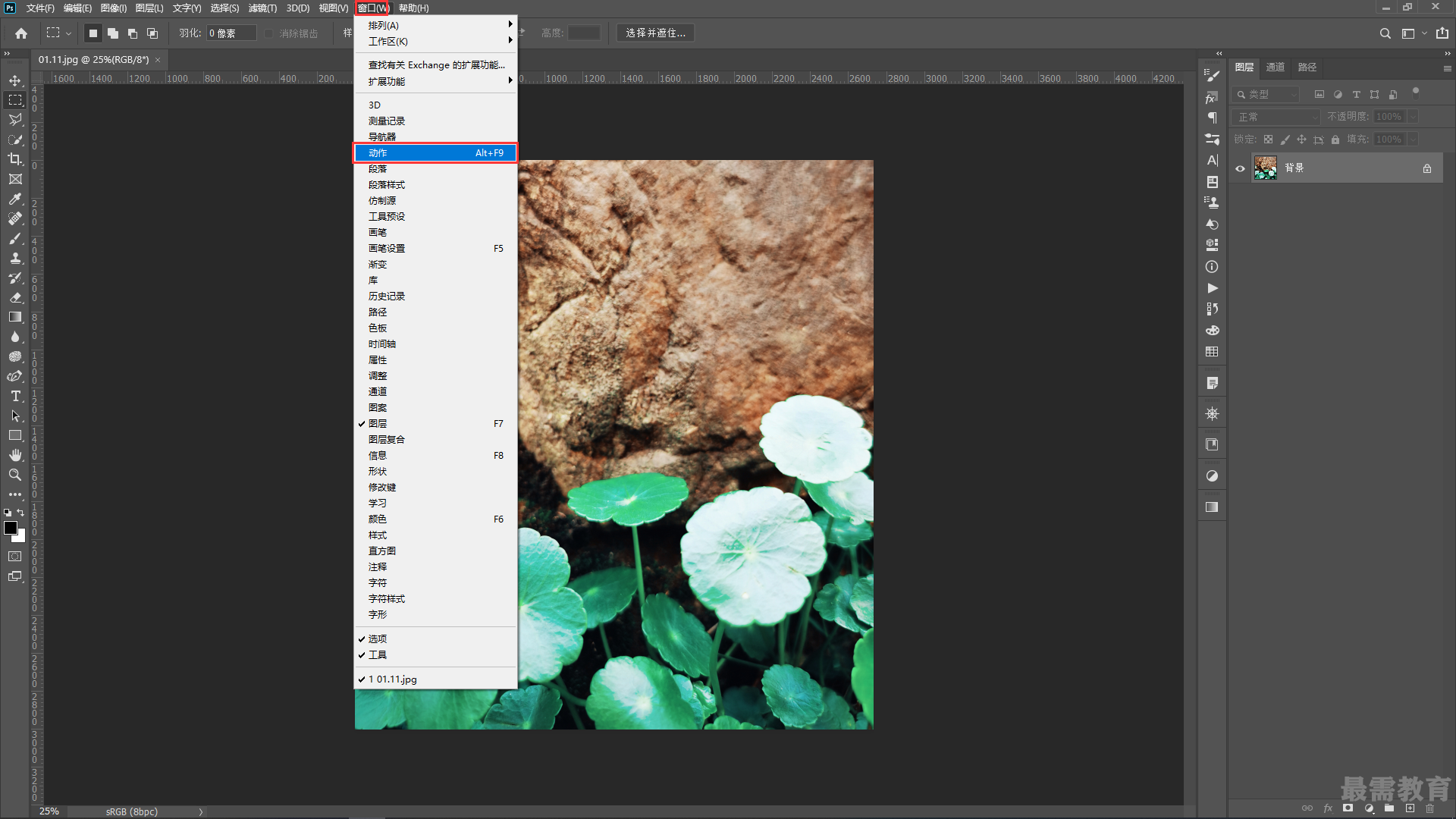Switch to 路径 panel tab
Viewport: 1456px width, 819px height.
click(1307, 67)
